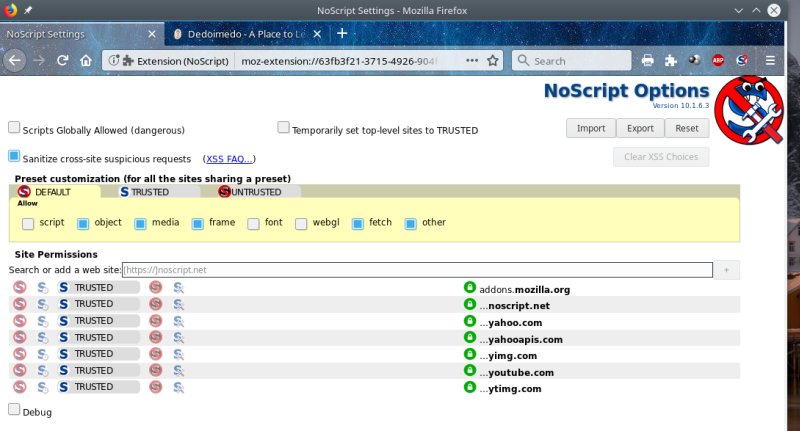Enable Scripts Globally Allowed checkbox
The height and width of the screenshot is (431, 800).
click(14, 128)
